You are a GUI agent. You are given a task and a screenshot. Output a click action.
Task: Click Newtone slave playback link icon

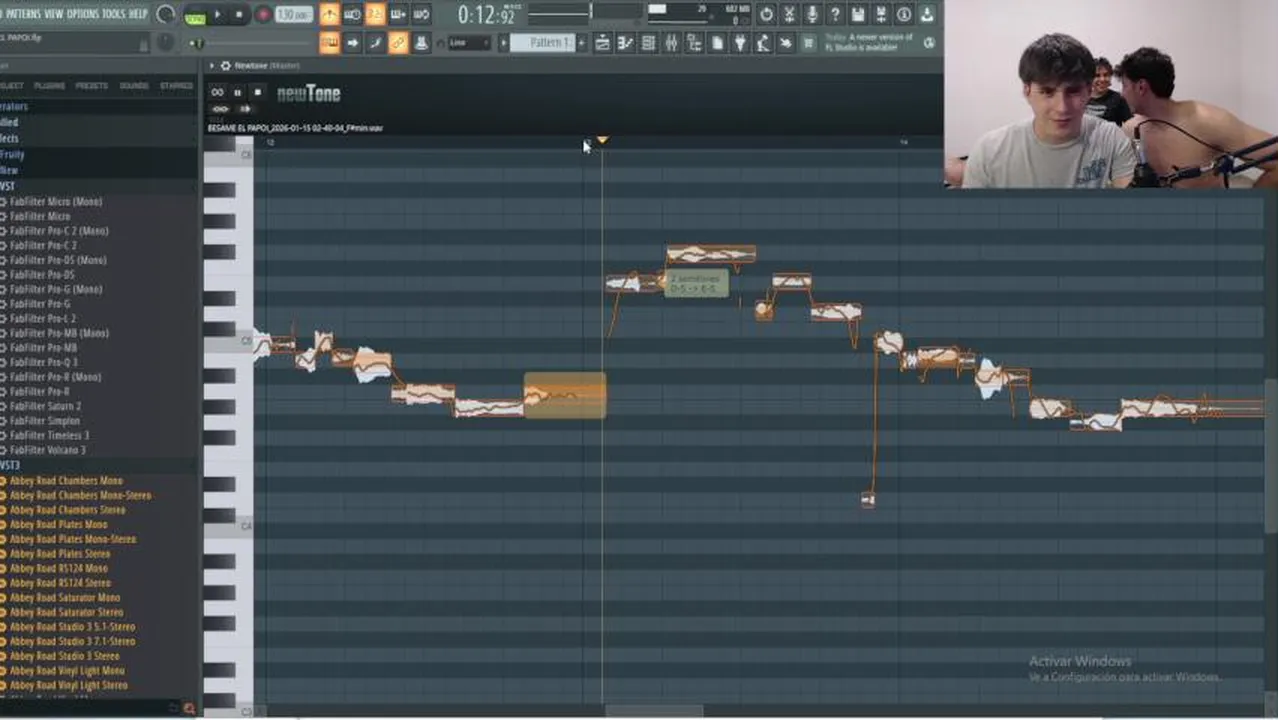click(220, 109)
